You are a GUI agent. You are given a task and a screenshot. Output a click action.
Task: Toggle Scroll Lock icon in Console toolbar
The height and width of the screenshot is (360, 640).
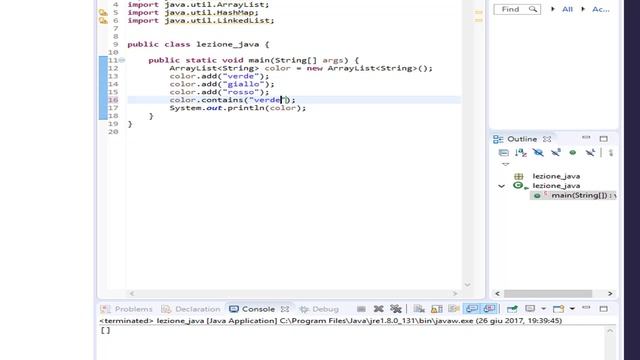pos(436,309)
